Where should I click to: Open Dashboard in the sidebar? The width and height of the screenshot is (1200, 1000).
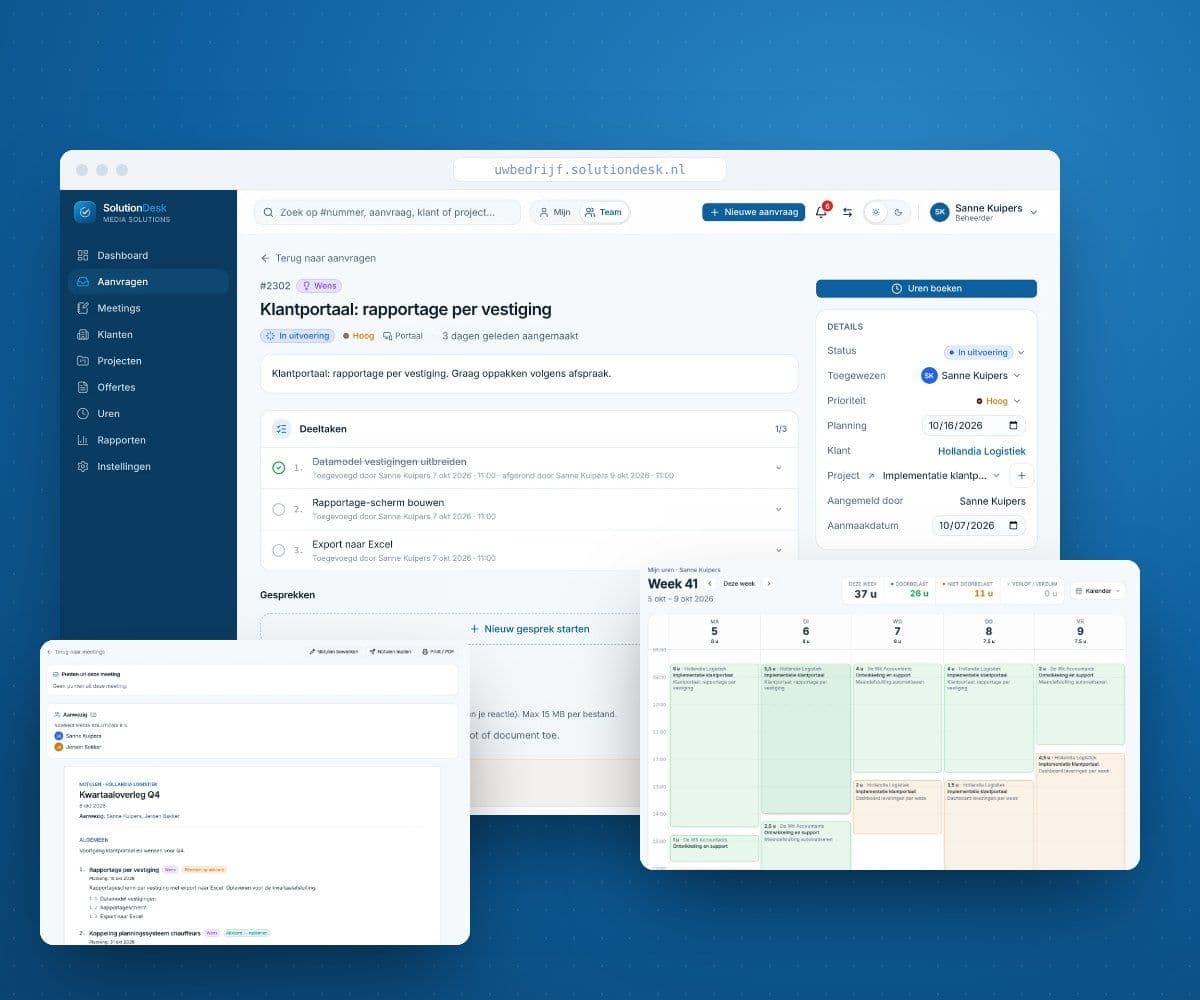click(148, 255)
